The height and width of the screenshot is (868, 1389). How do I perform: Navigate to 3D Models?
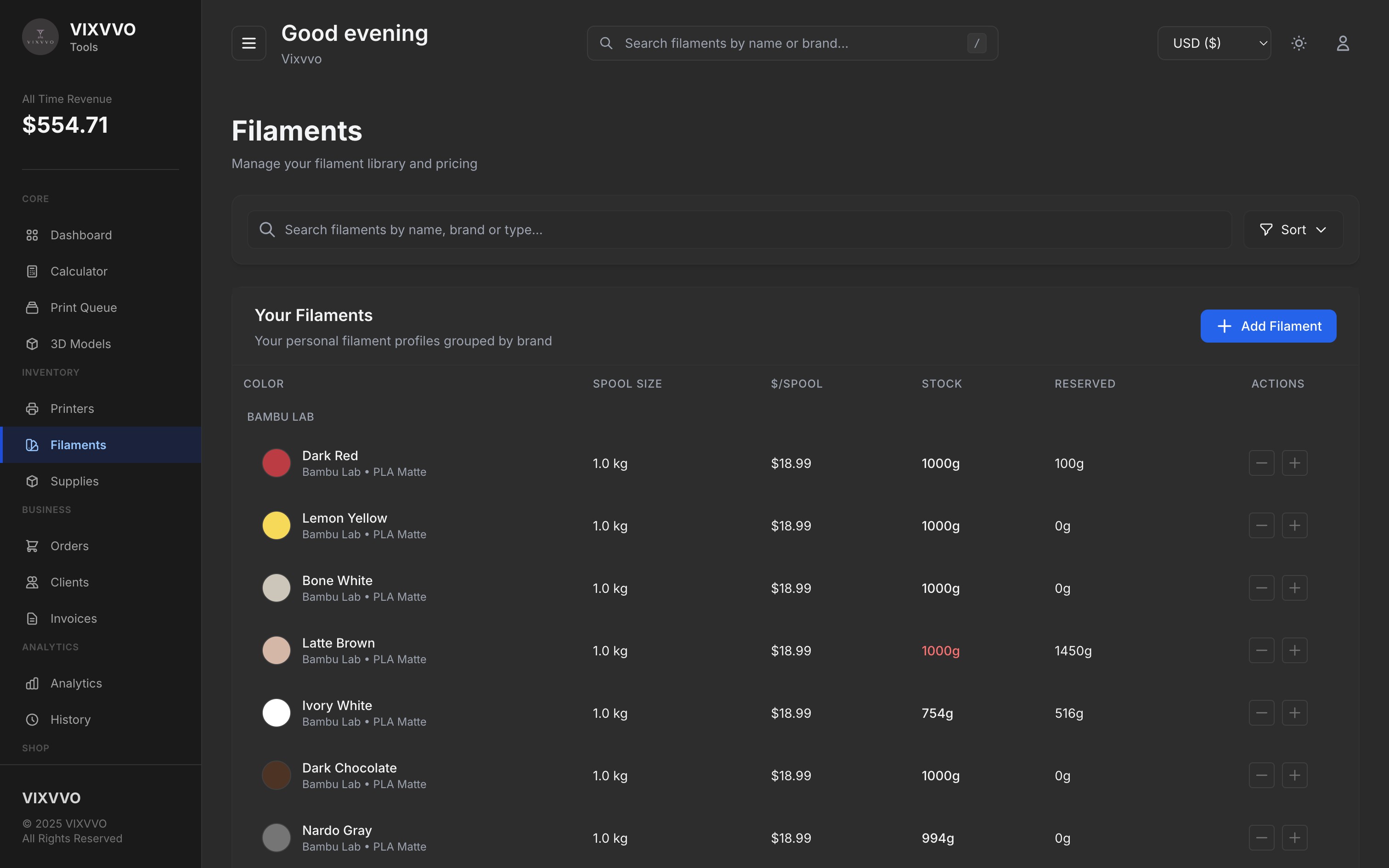80,344
